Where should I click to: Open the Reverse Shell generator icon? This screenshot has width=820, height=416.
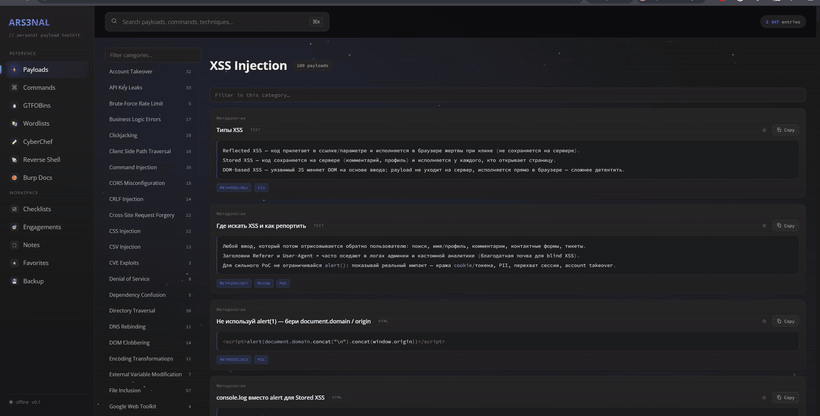14,160
